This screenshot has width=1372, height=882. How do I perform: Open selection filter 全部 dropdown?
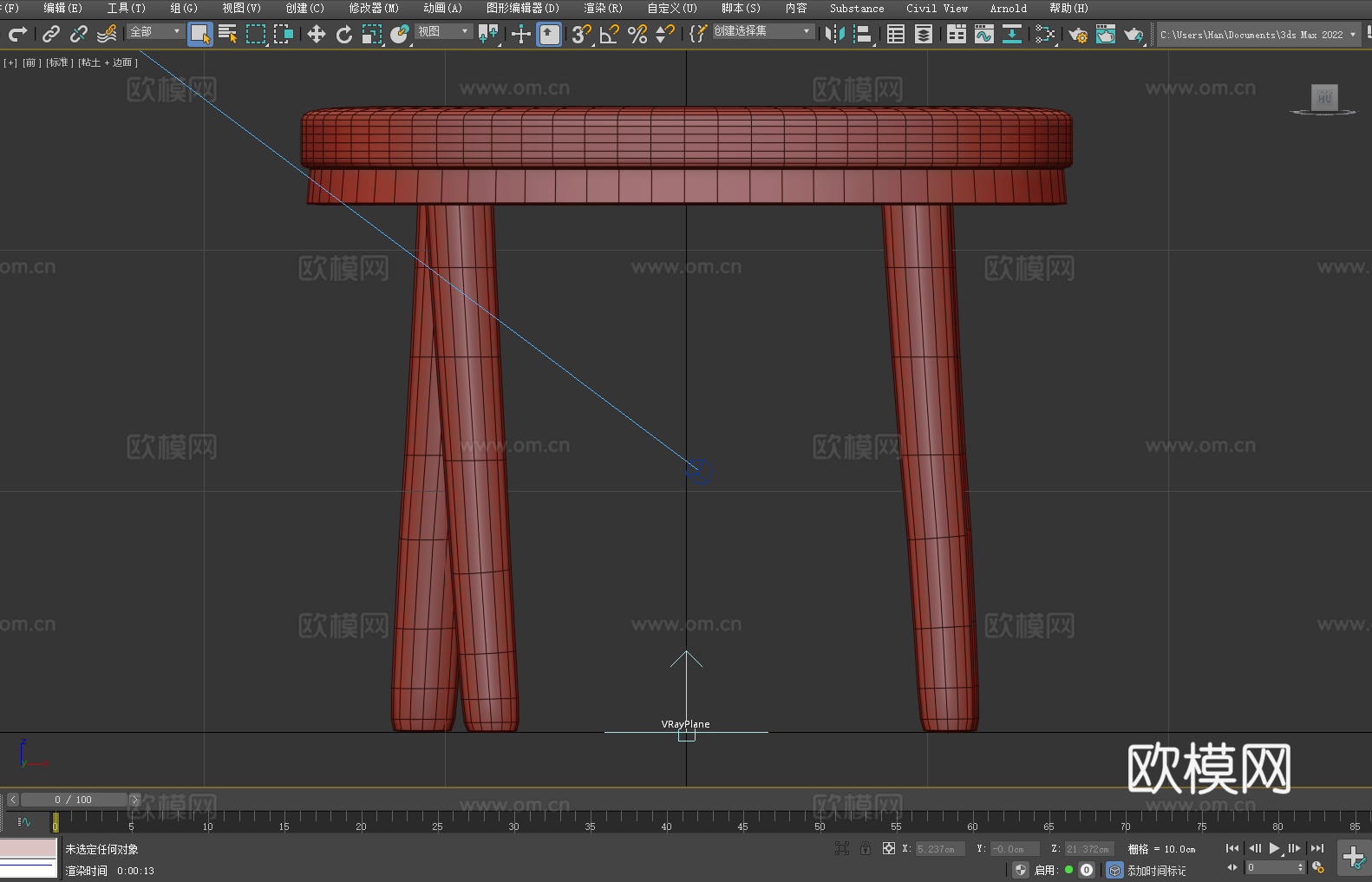coord(155,31)
